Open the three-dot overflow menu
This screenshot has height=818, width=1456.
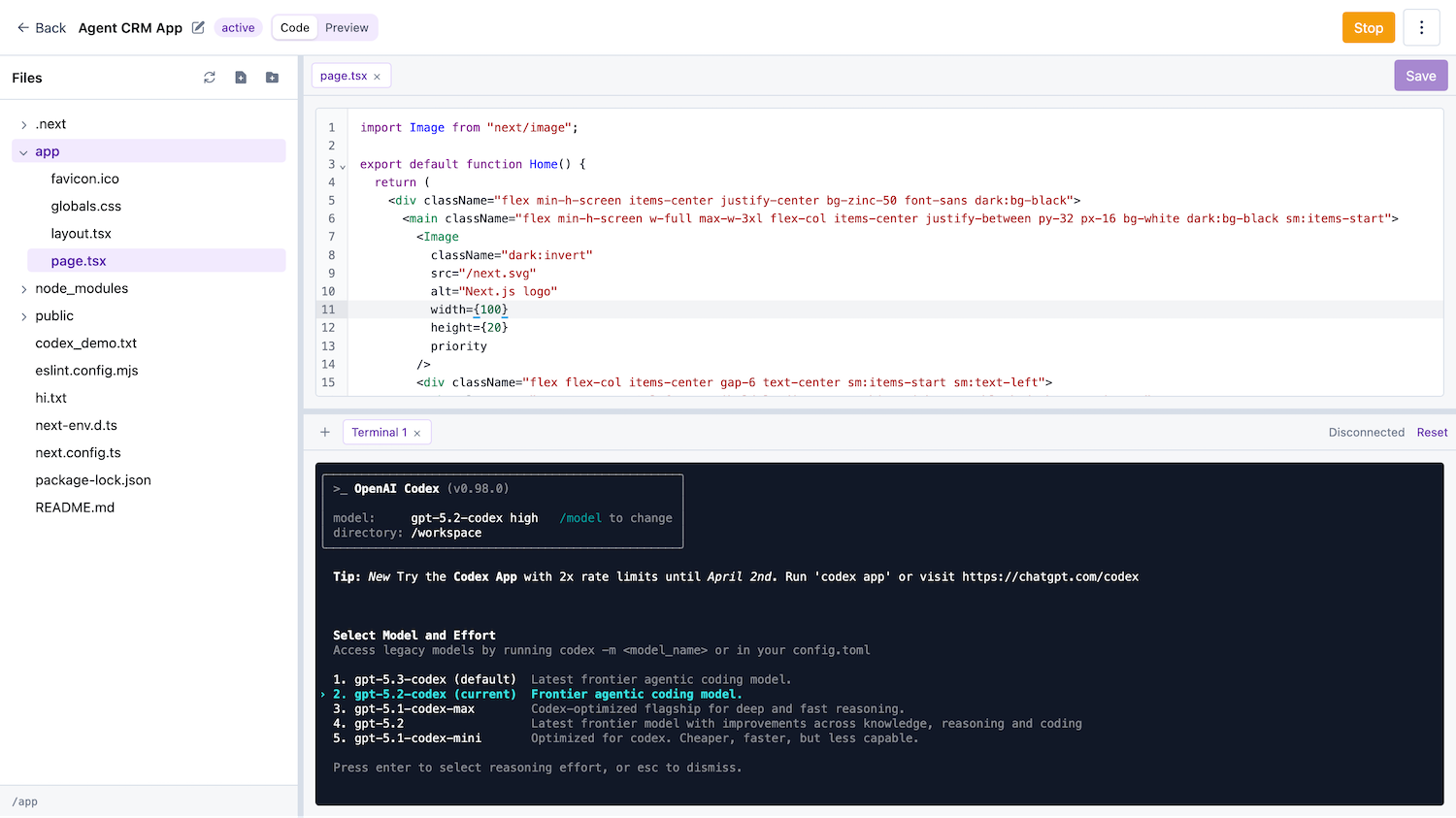(1421, 27)
